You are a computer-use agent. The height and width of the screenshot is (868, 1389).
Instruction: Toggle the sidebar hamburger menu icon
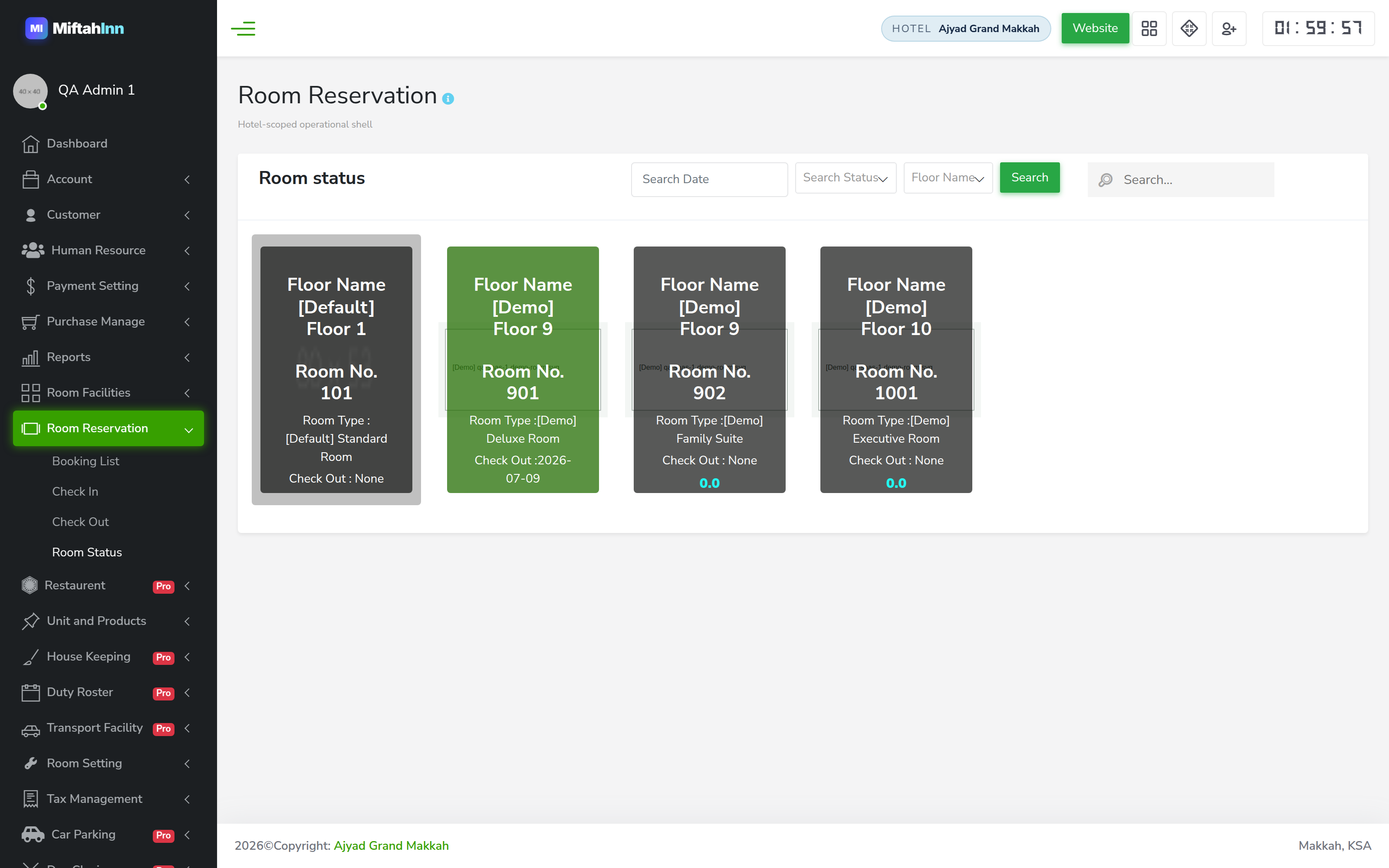pyautogui.click(x=243, y=28)
